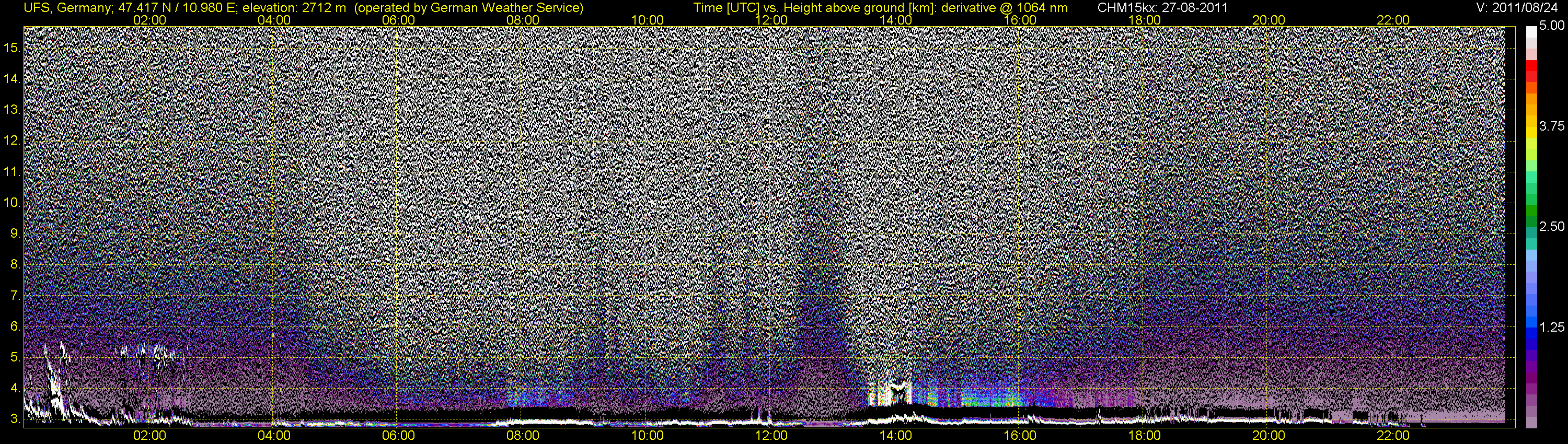Click the height axis label 10. km

point(12,203)
